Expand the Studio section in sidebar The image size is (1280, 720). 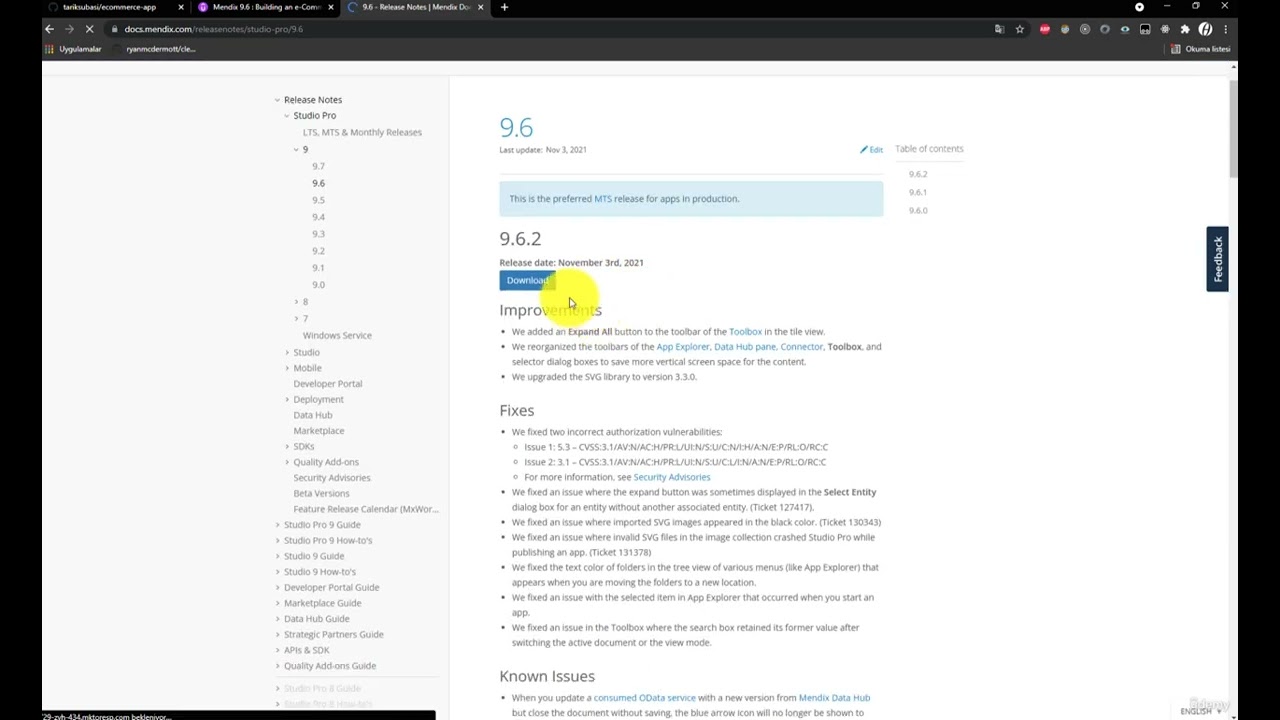point(287,352)
